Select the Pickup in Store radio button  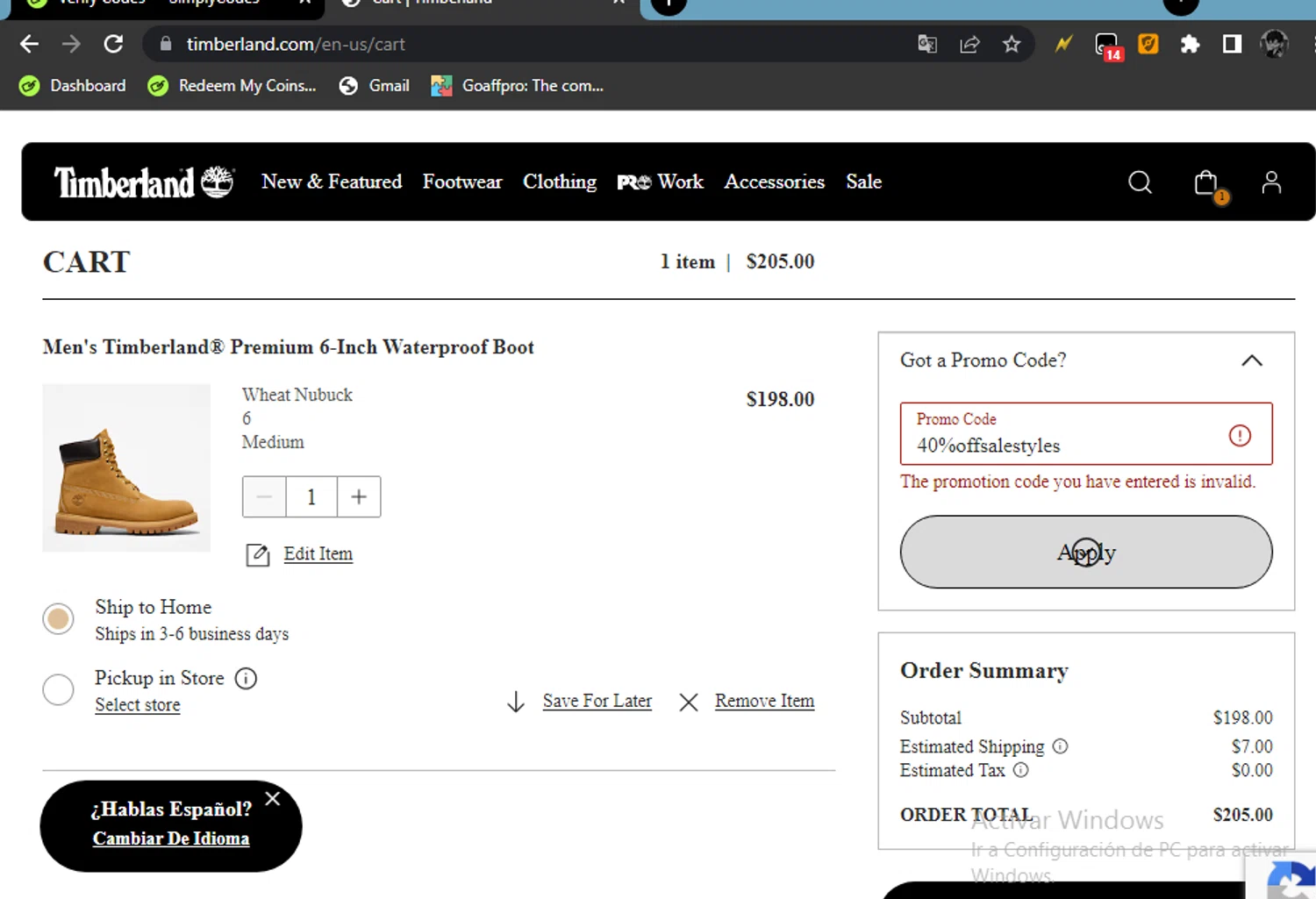click(59, 689)
